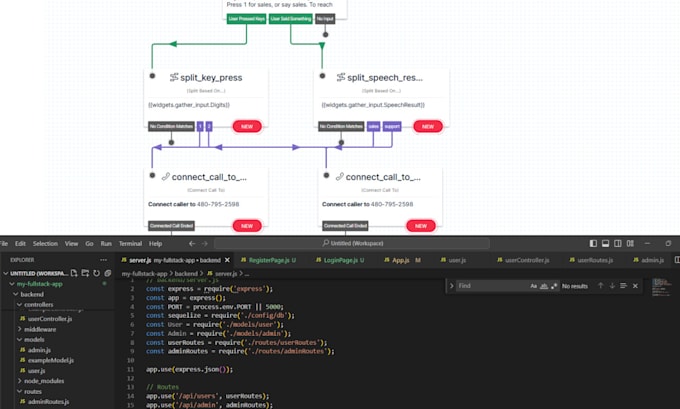Go back with the navigation arrow
The height and width of the screenshot is (409, 680).
pyautogui.click(x=192, y=244)
